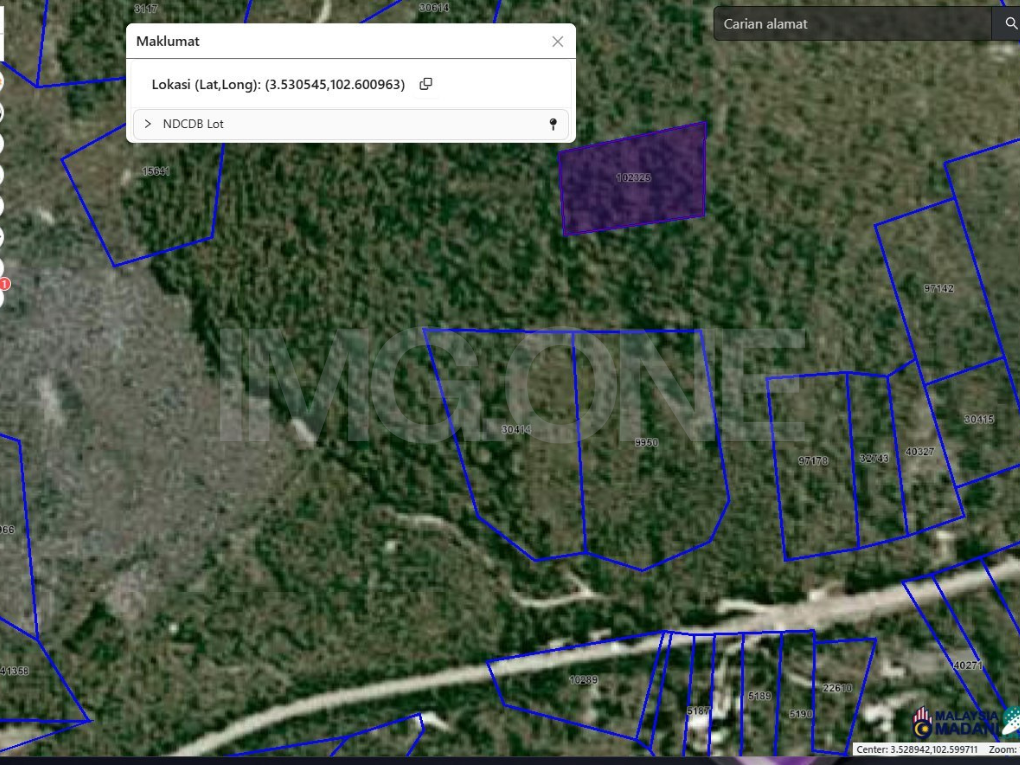This screenshot has width=1020, height=765.
Task: Select lot 5190 on the map
Action: (x=800, y=714)
